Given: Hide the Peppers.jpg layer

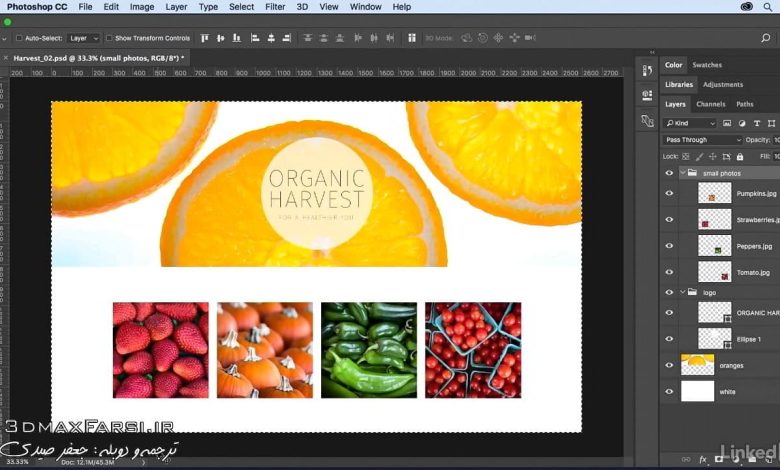Looking at the screenshot, I should click(669, 246).
